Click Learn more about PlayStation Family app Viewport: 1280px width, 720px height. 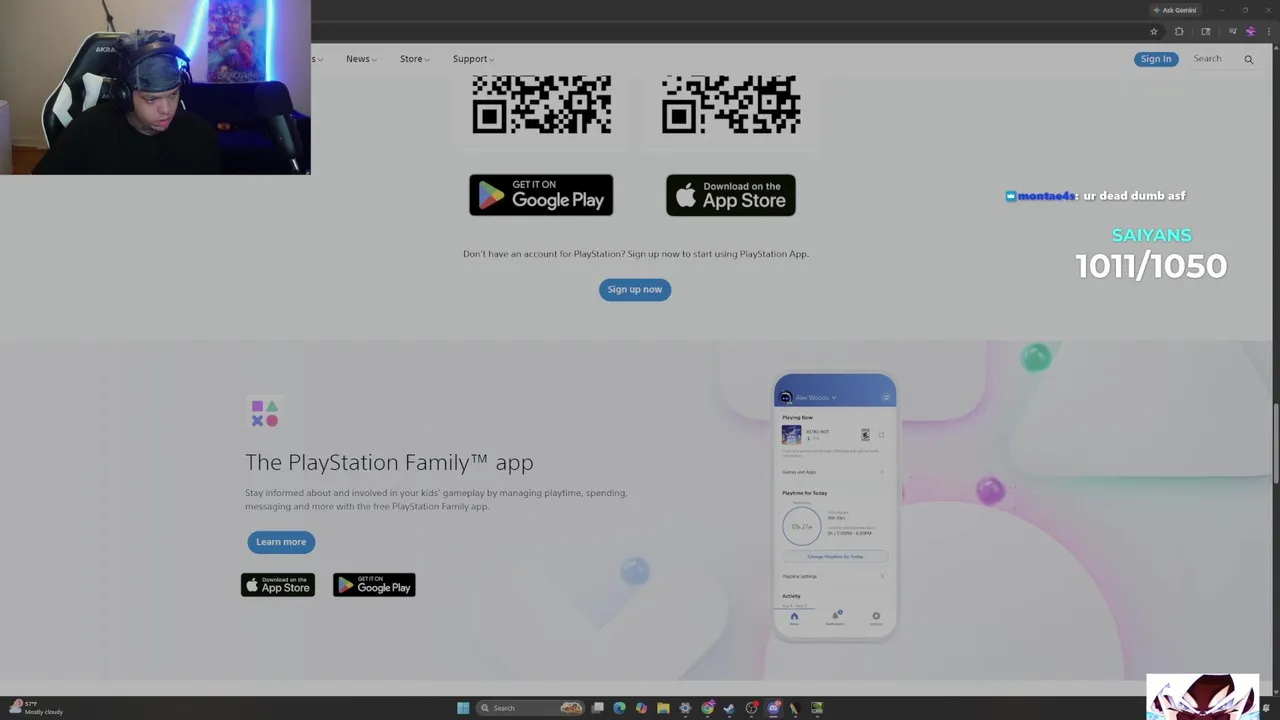tap(281, 542)
